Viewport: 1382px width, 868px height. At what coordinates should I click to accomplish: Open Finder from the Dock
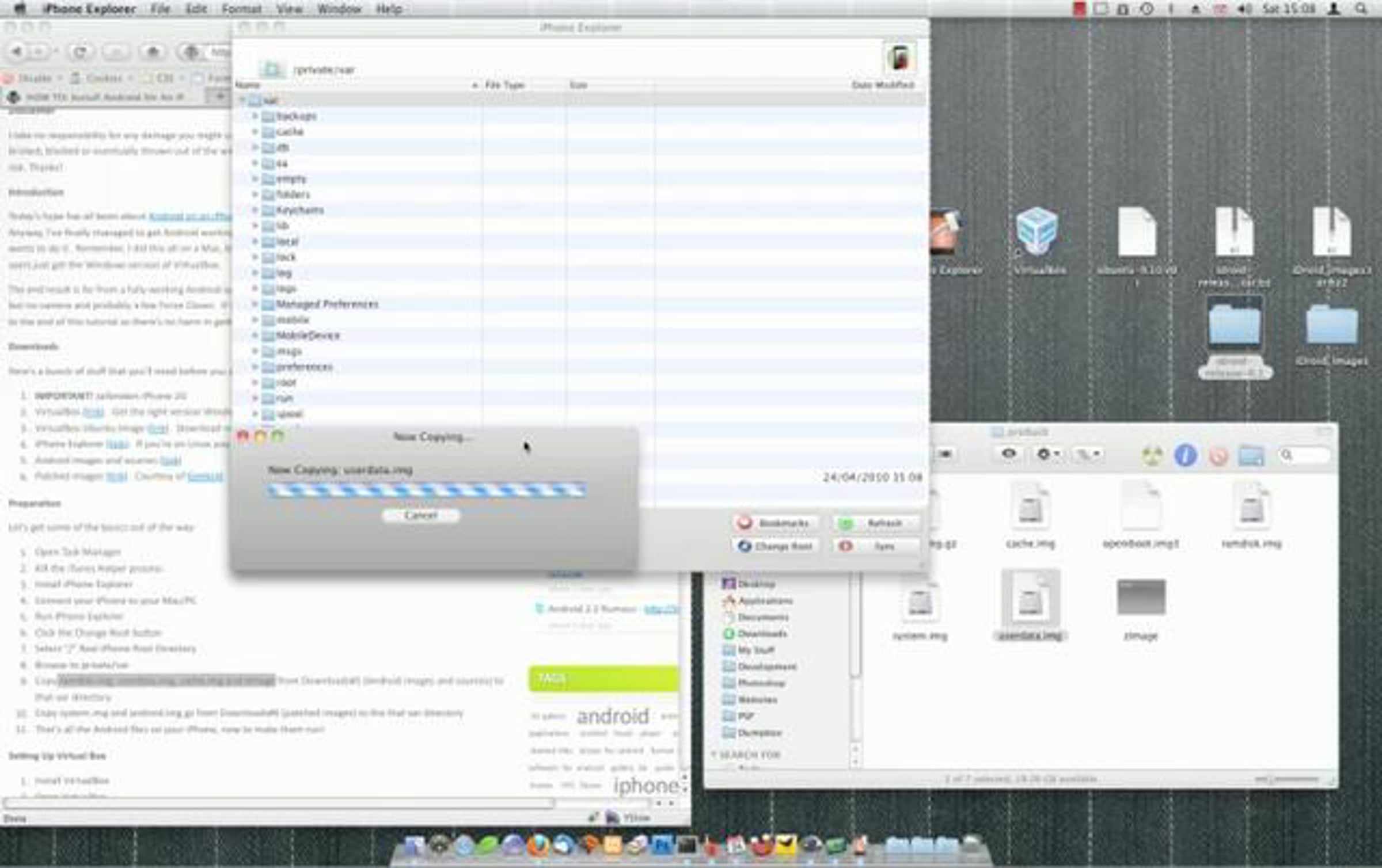tap(413, 845)
